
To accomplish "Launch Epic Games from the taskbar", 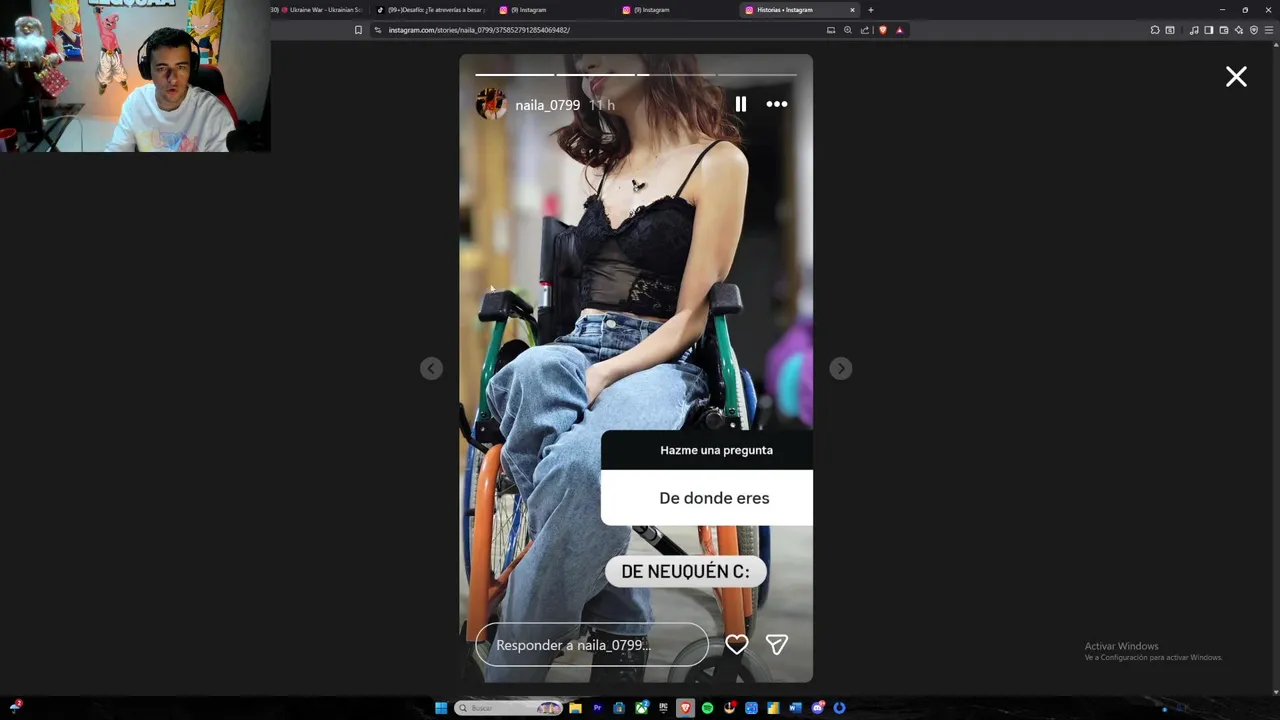I will (x=663, y=708).
